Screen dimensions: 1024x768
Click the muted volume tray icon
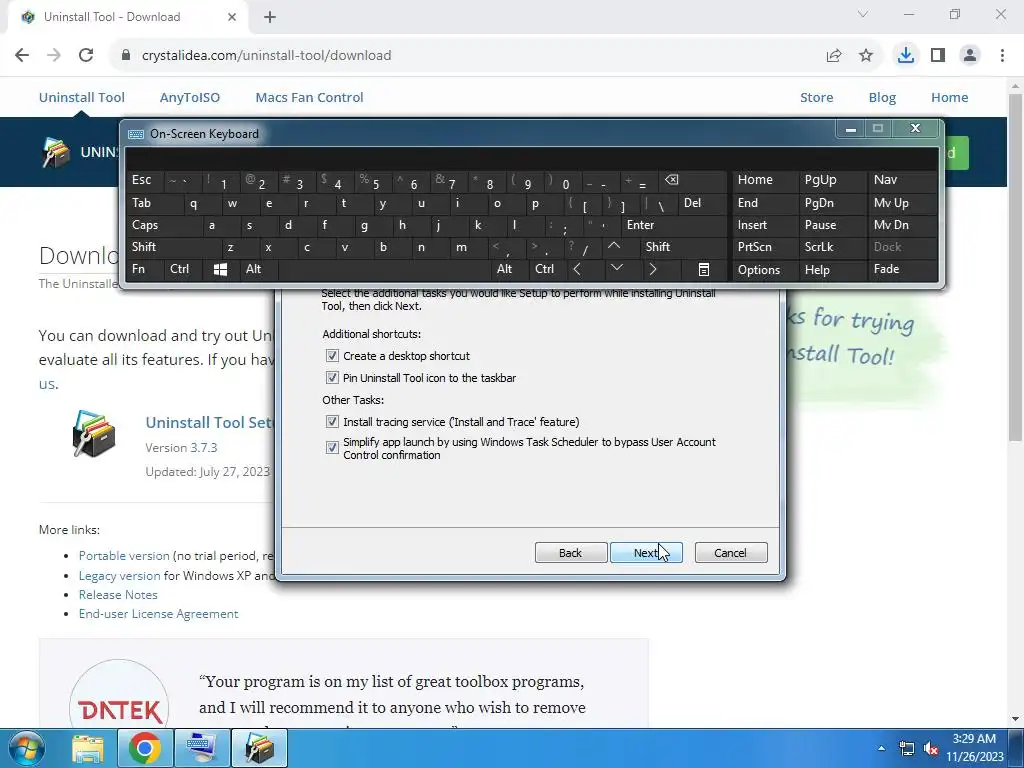931,748
